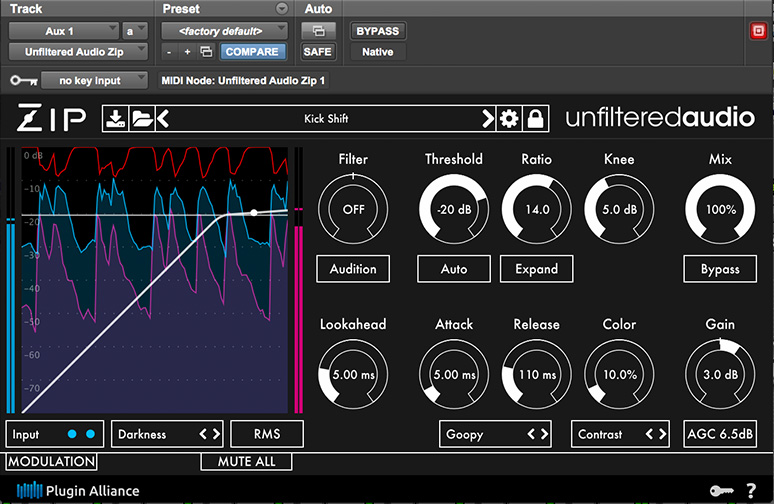Open the MODULATION tab

[x=51, y=461]
